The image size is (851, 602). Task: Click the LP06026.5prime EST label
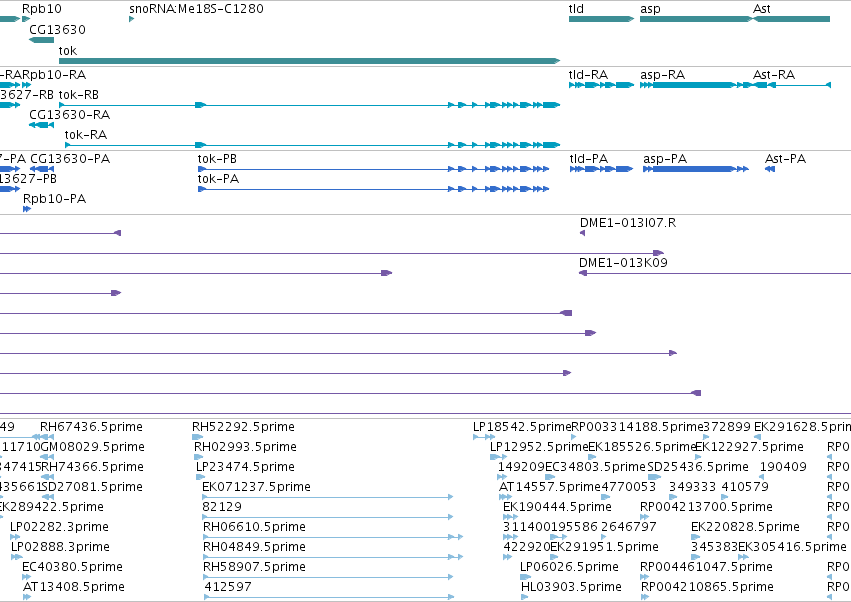tap(569, 567)
